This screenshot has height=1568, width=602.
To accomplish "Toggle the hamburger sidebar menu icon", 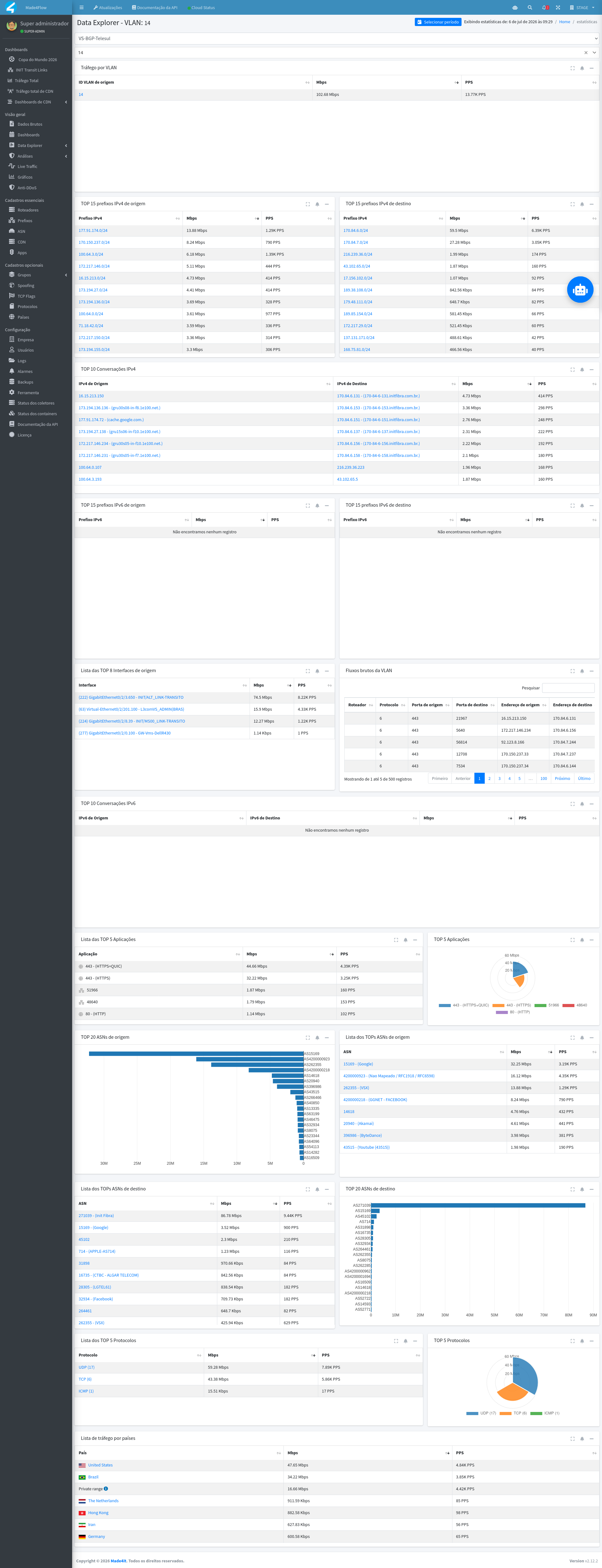I will coord(82,7).
